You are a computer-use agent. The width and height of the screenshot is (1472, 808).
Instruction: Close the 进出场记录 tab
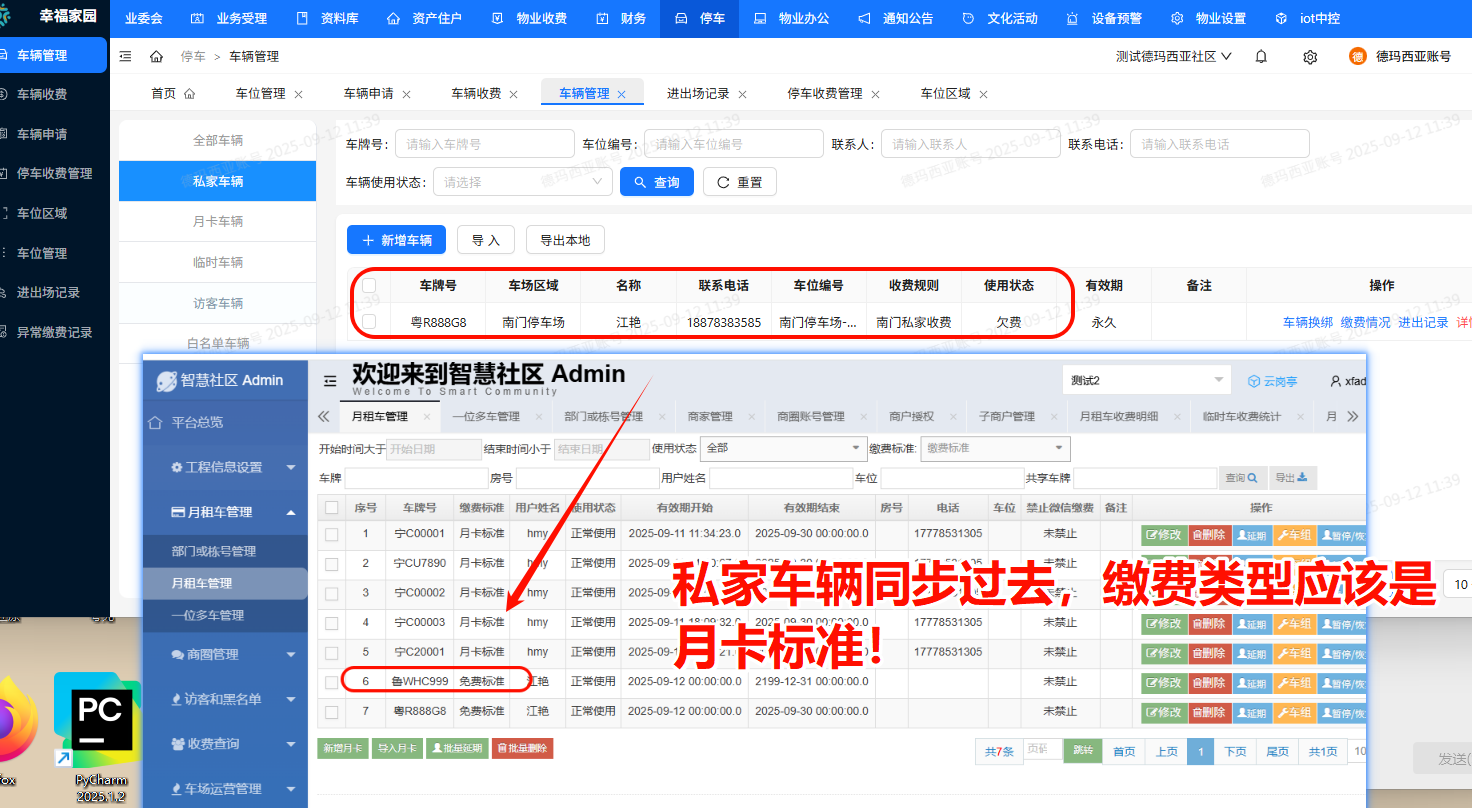tap(742, 94)
